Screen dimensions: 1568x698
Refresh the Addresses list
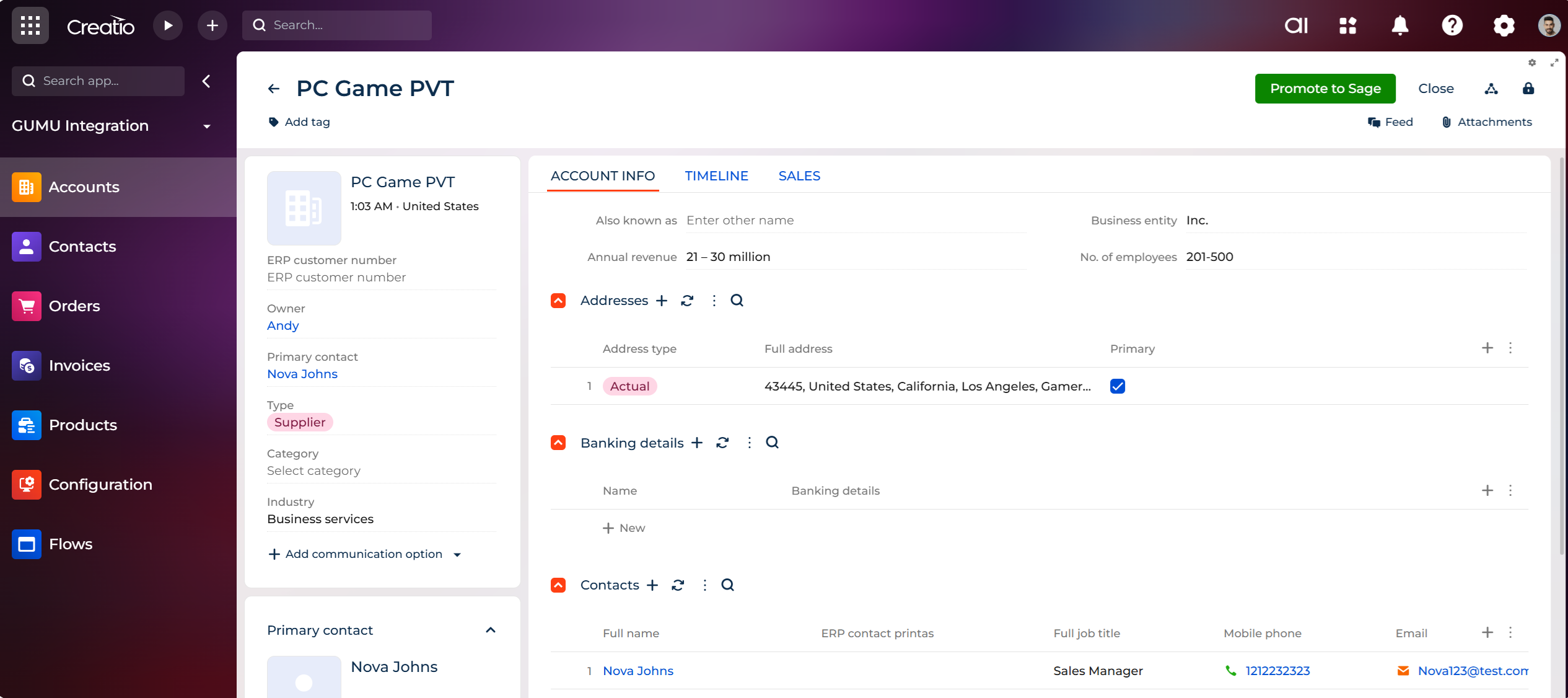[x=687, y=301]
